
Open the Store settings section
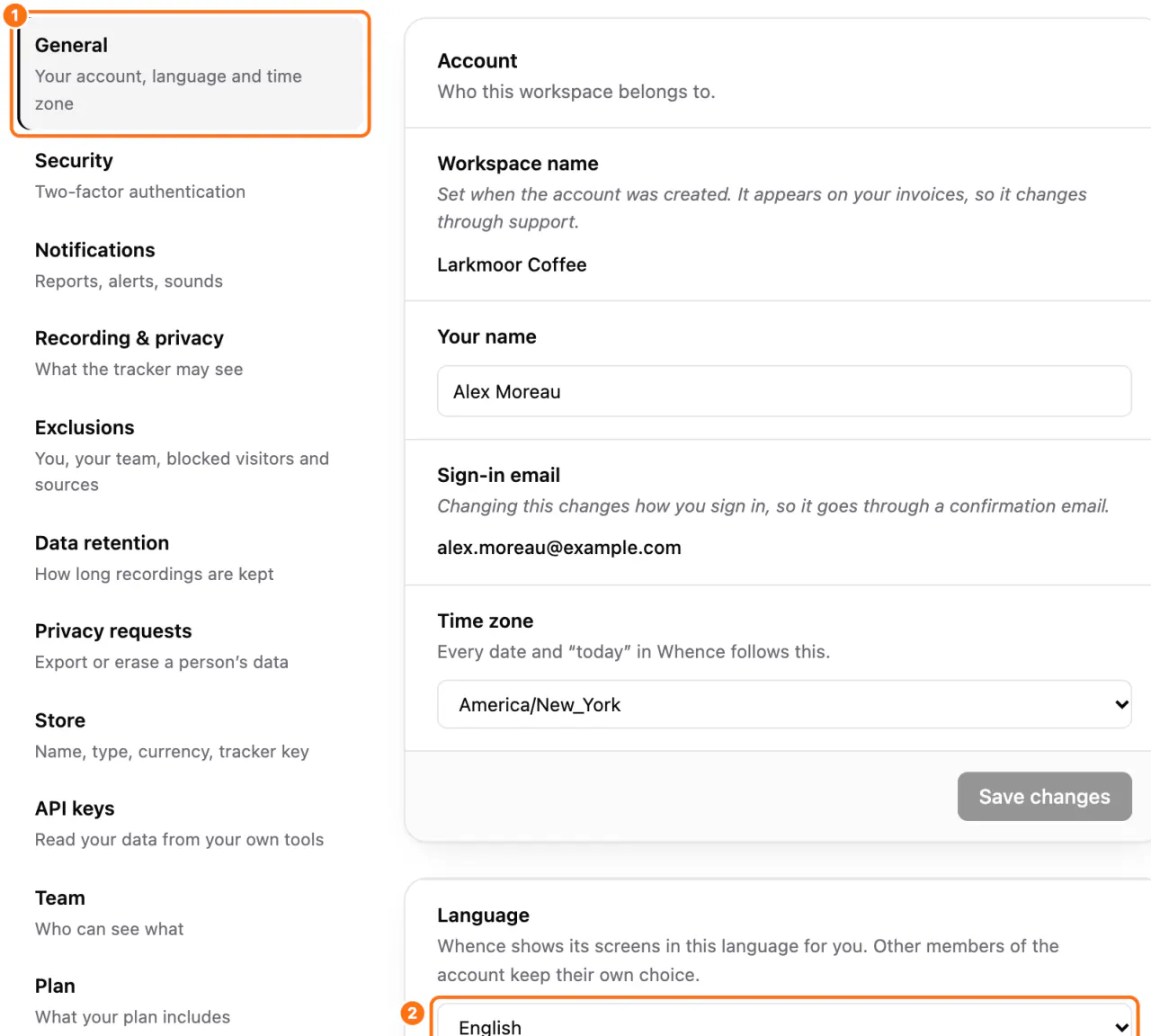pyautogui.click(x=191, y=735)
